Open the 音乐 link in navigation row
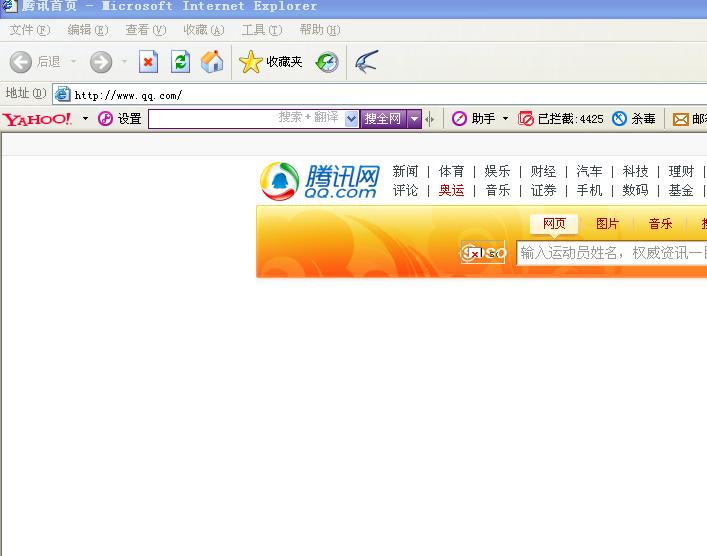707x556 pixels. coord(497,190)
